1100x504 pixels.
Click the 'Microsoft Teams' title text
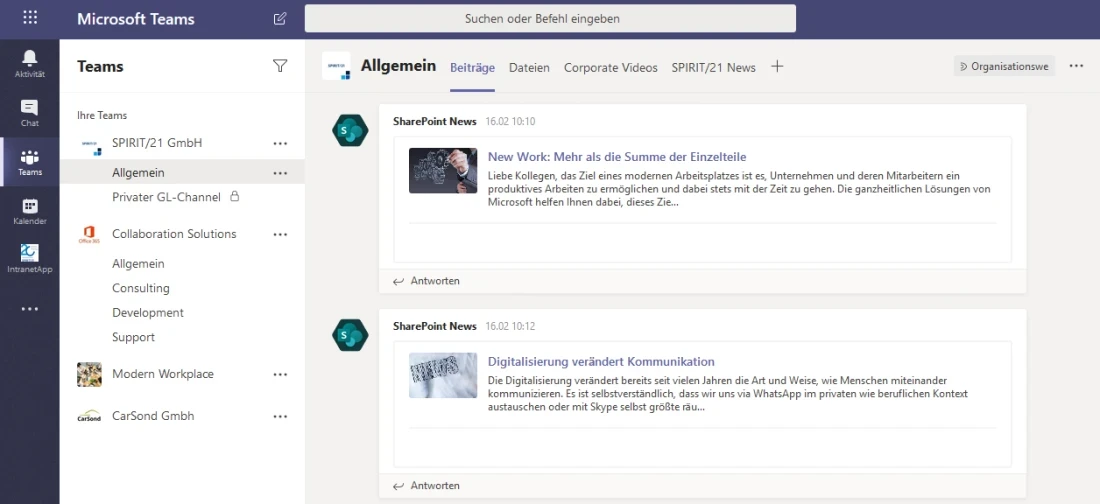136,19
